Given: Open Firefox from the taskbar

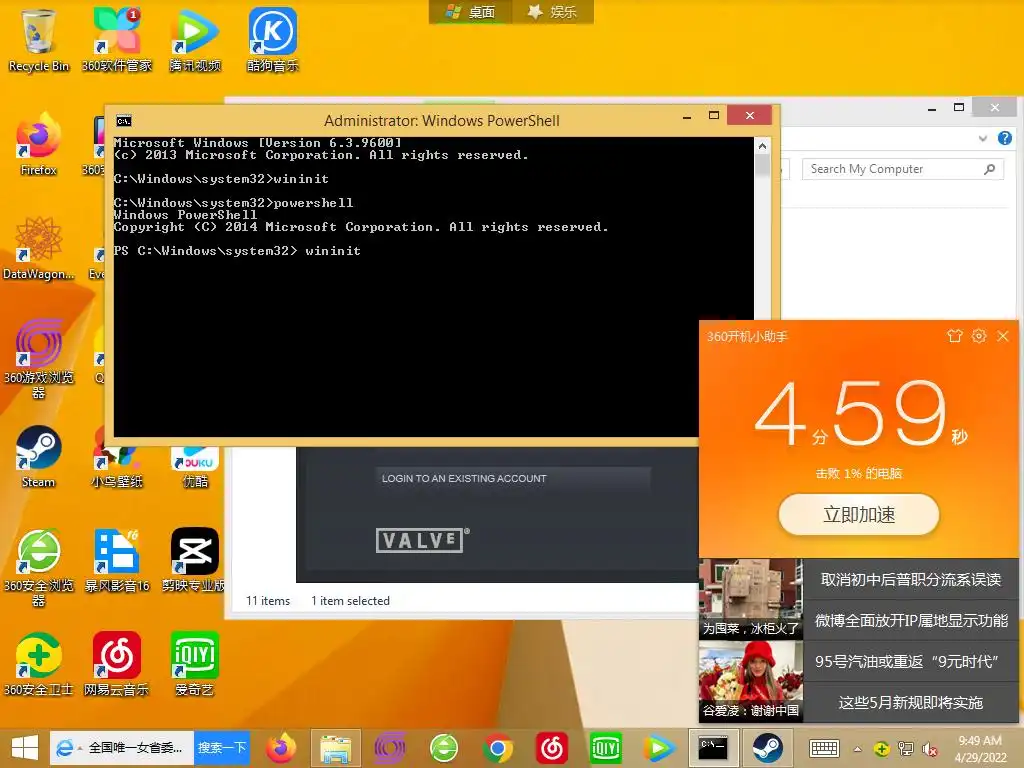Looking at the screenshot, I should pos(281,748).
